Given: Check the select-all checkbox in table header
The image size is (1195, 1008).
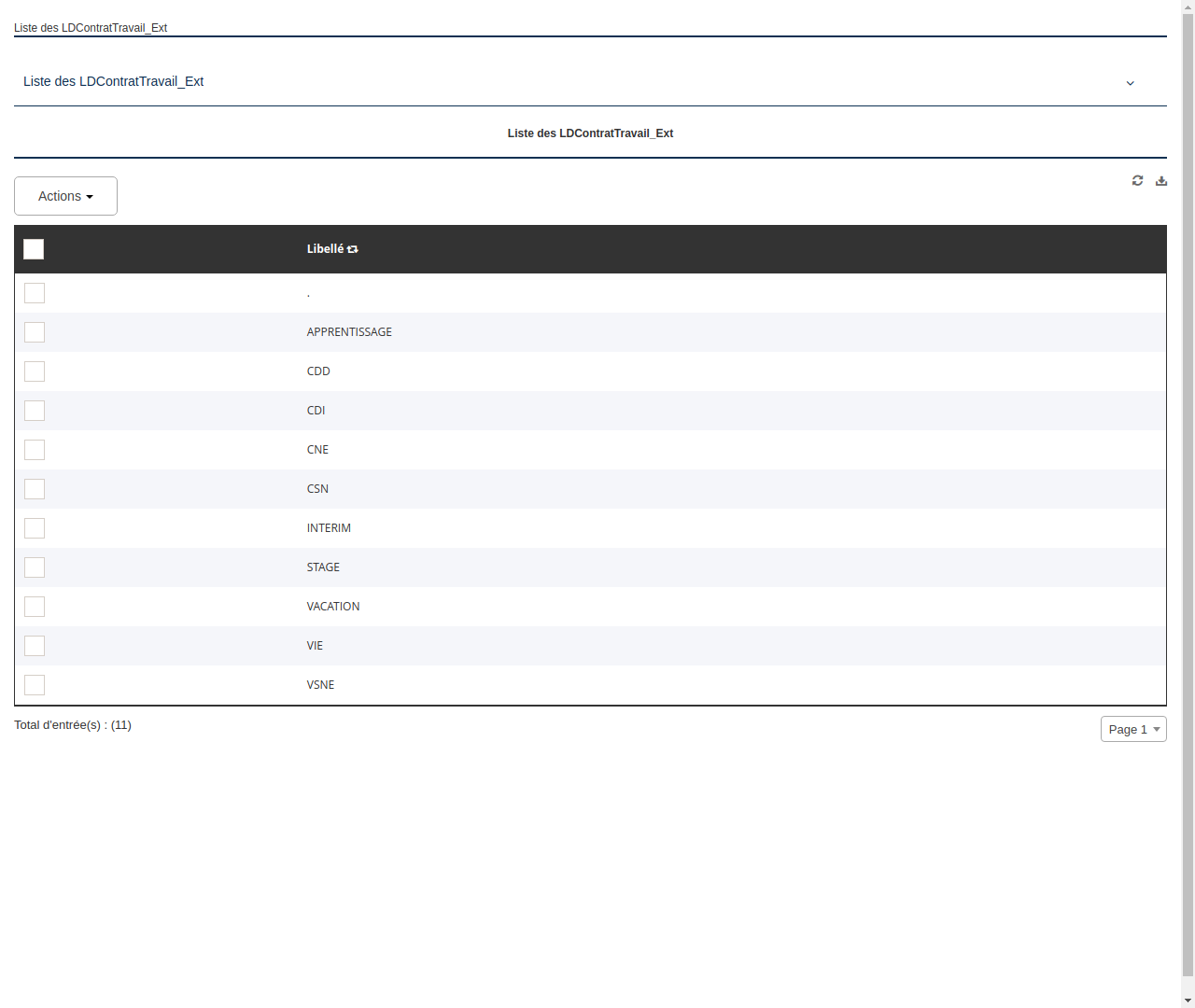Looking at the screenshot, I should [34, 249].
